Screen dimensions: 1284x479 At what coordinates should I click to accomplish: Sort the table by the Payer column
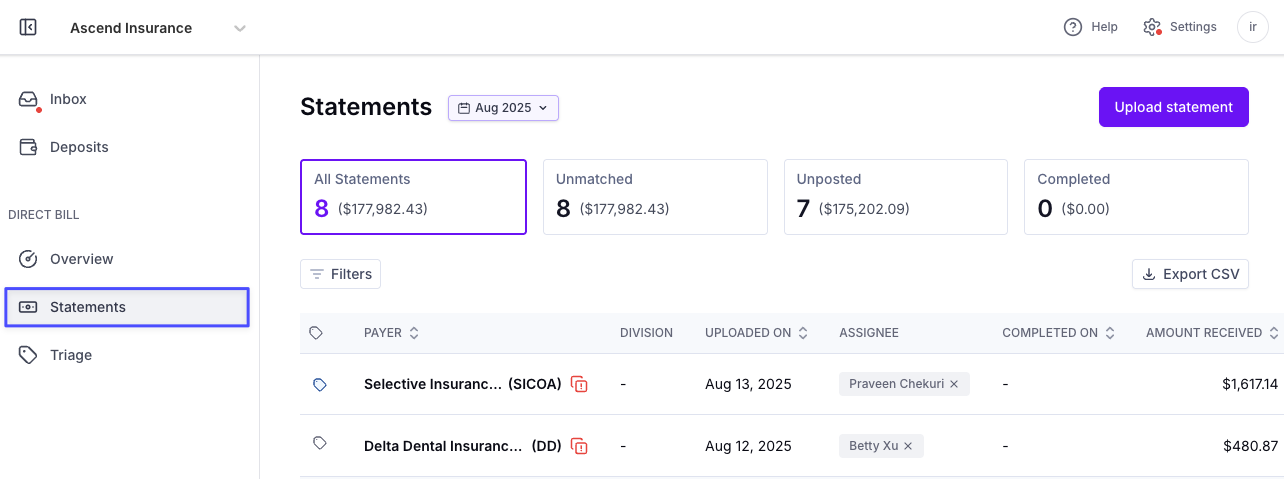point(392,333)
